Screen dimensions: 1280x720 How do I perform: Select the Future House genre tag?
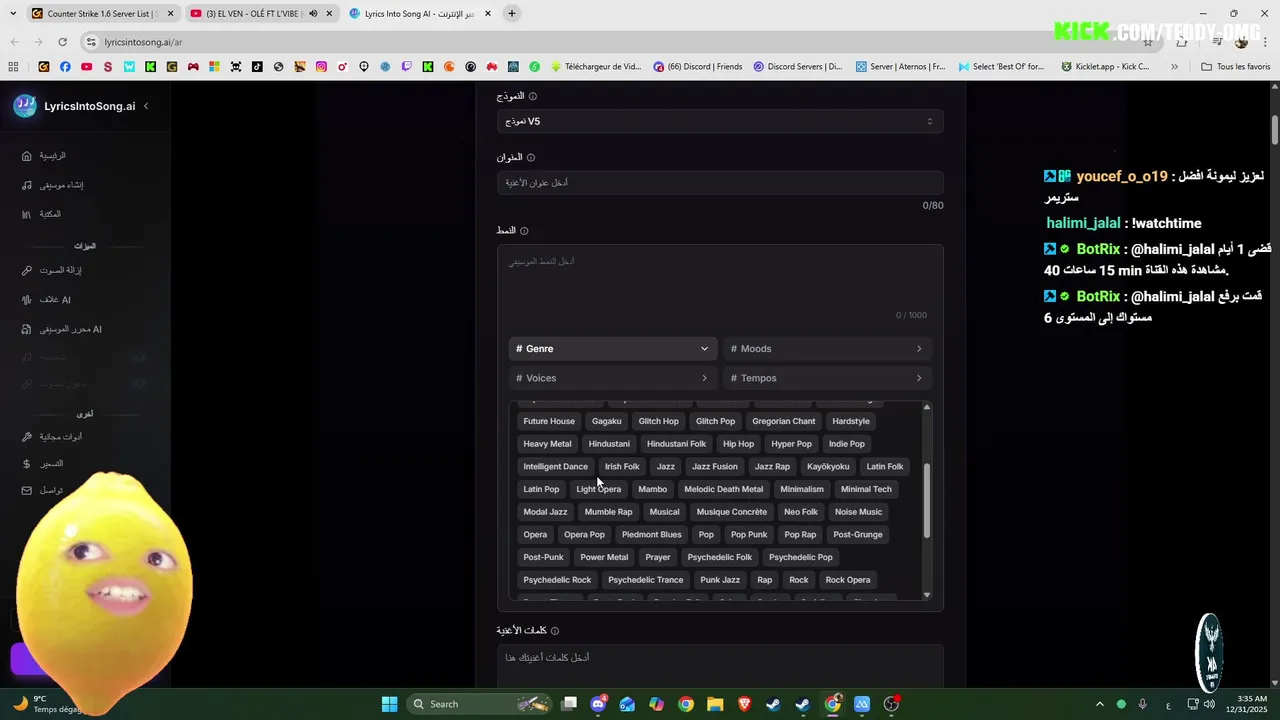tap(549, 421)
